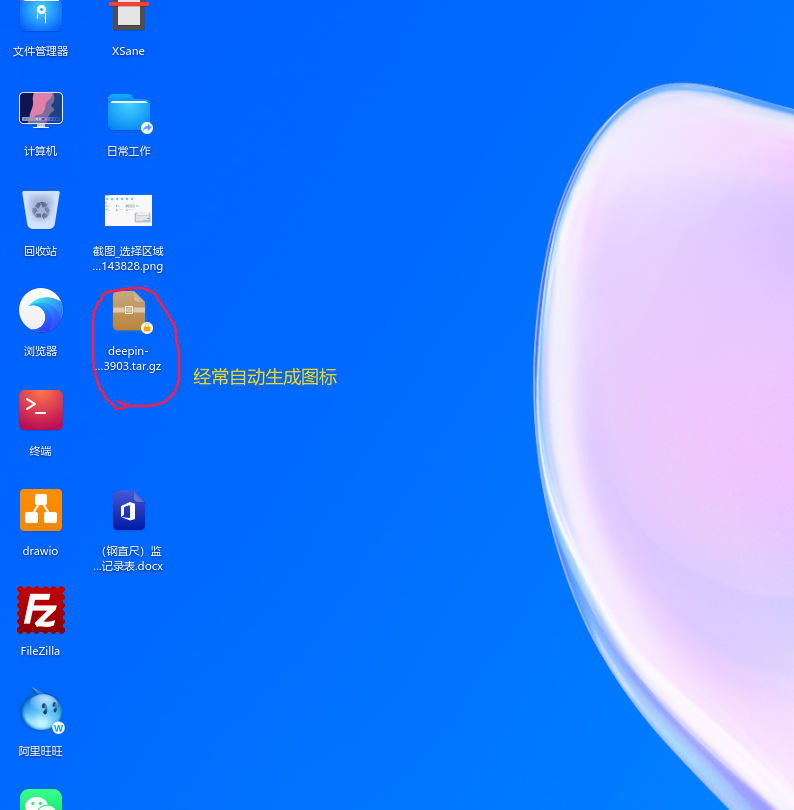This screenshot has height=810, width=794.
Task: Click the 日常工作 label text
Action: pyautogui.click(x=129, y=151)
